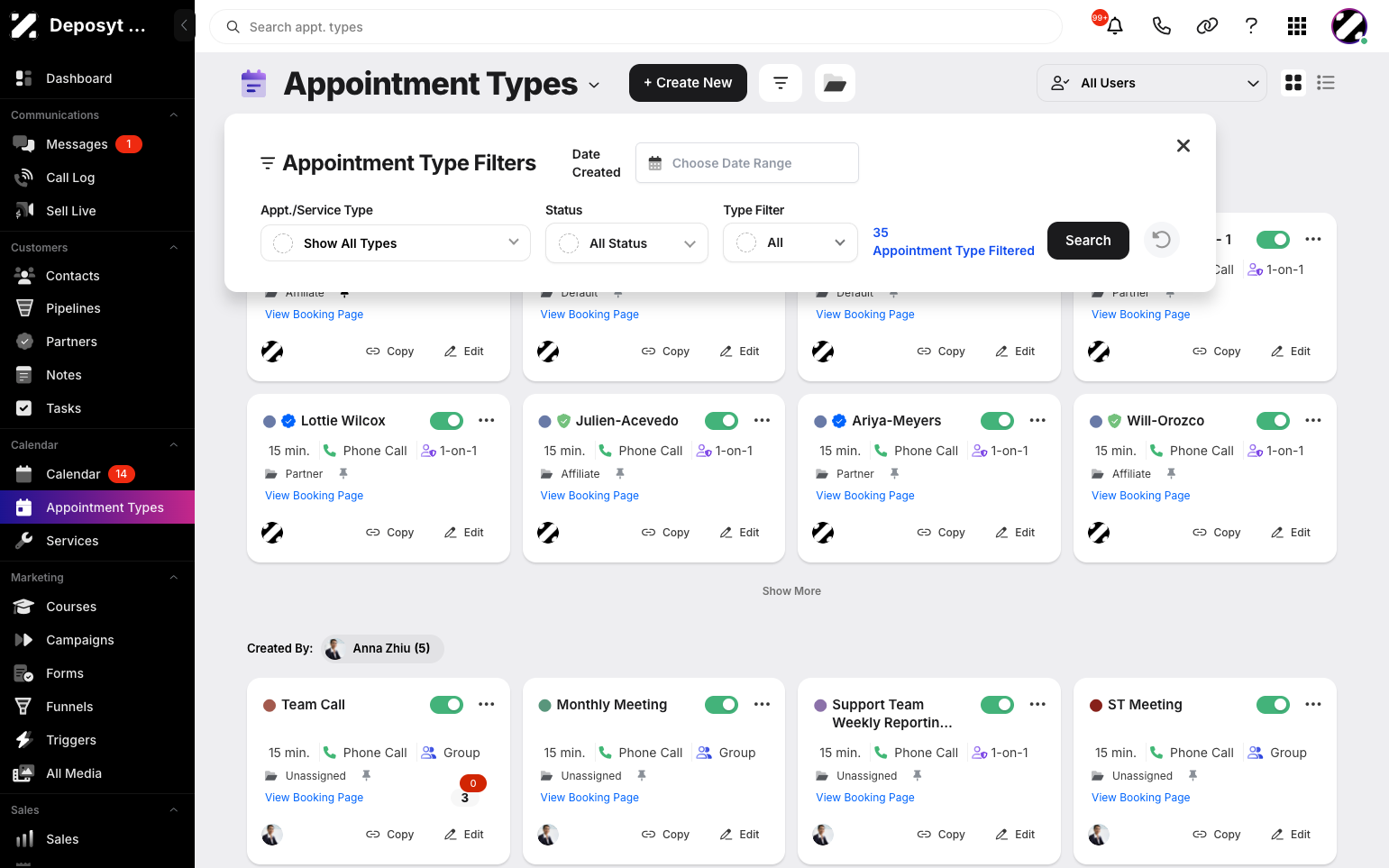The height and width of the screenshot is (868, 1389).
Task: Open the link icon in the header
Action: (x=1207, y=26)
